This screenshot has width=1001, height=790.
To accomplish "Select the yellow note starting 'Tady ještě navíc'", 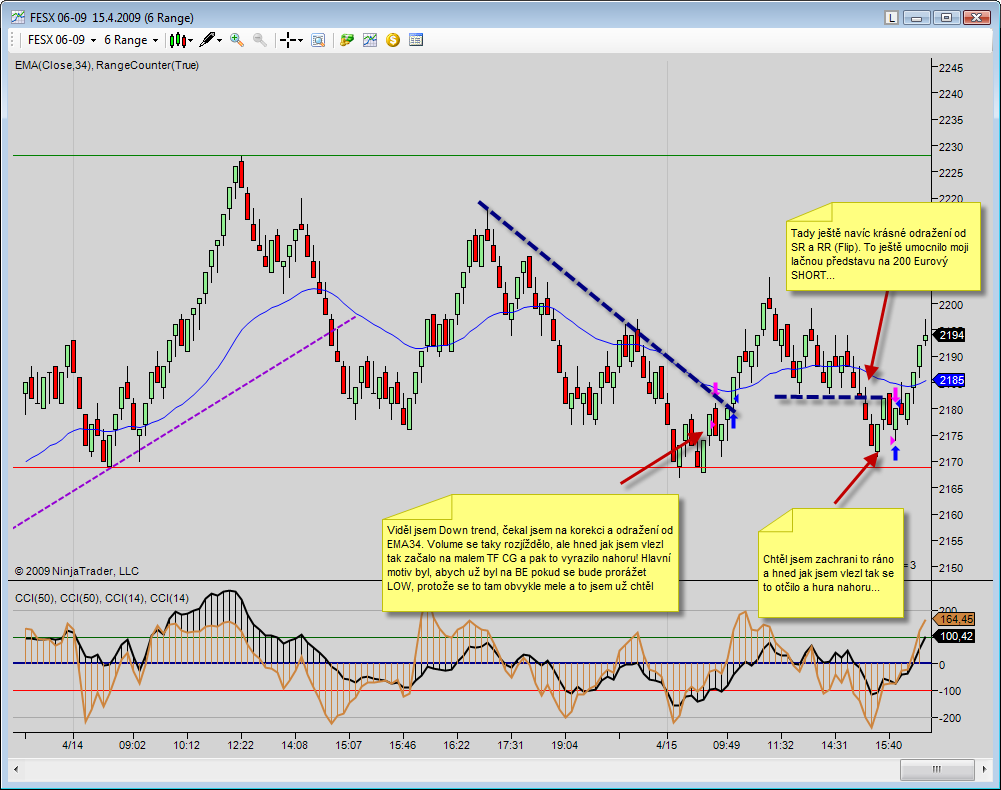I will [883, 247].
